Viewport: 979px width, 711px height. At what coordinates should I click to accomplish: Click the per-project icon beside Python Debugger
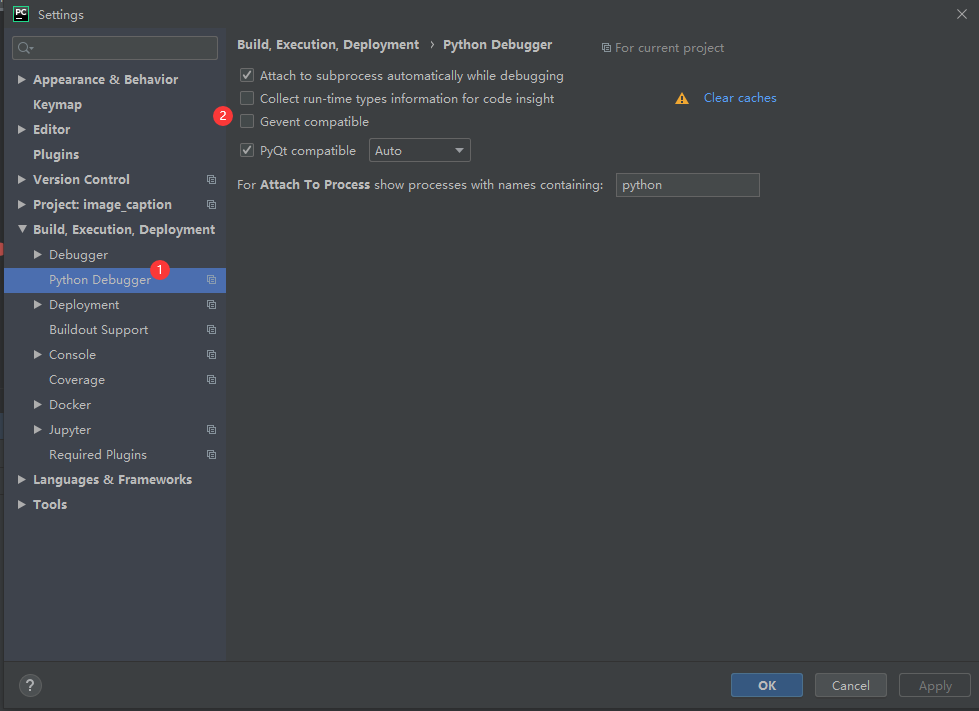(211, 280)
